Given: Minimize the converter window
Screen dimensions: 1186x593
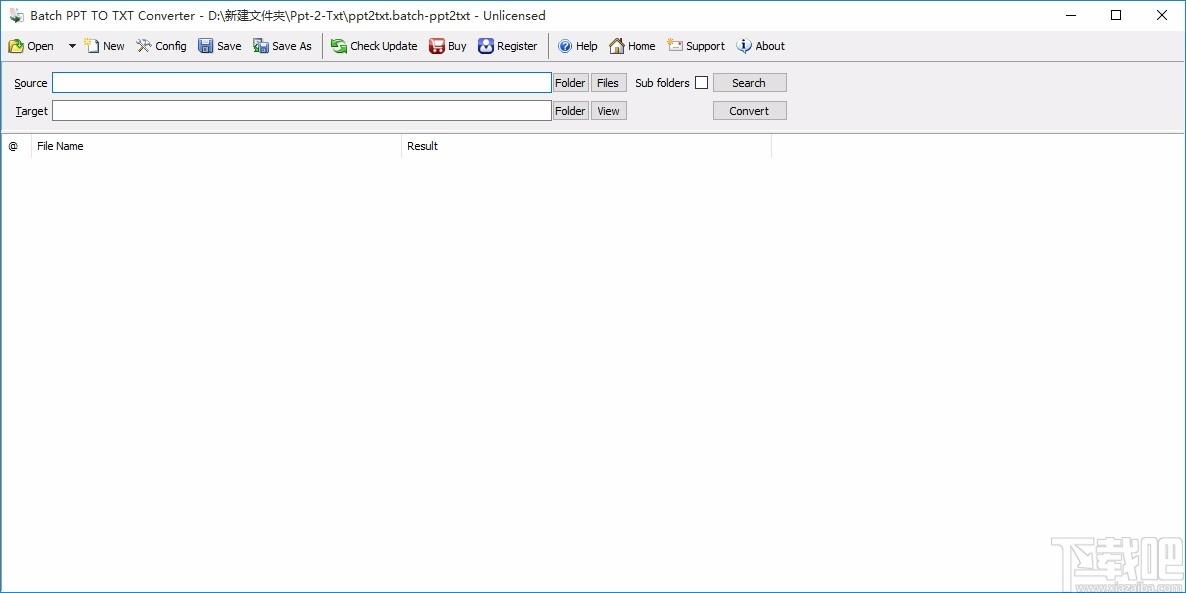Looking at the screenshot, I should 1070,15.
